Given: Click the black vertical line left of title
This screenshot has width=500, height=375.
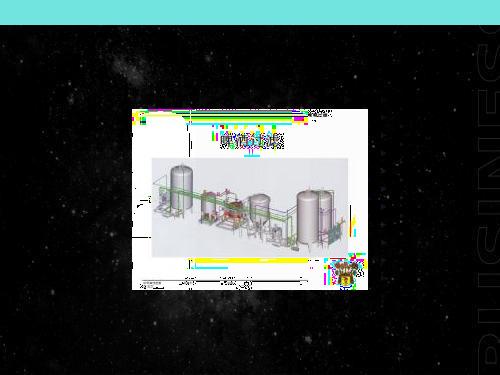Looking at the screenshot, I should click(189, 140).
